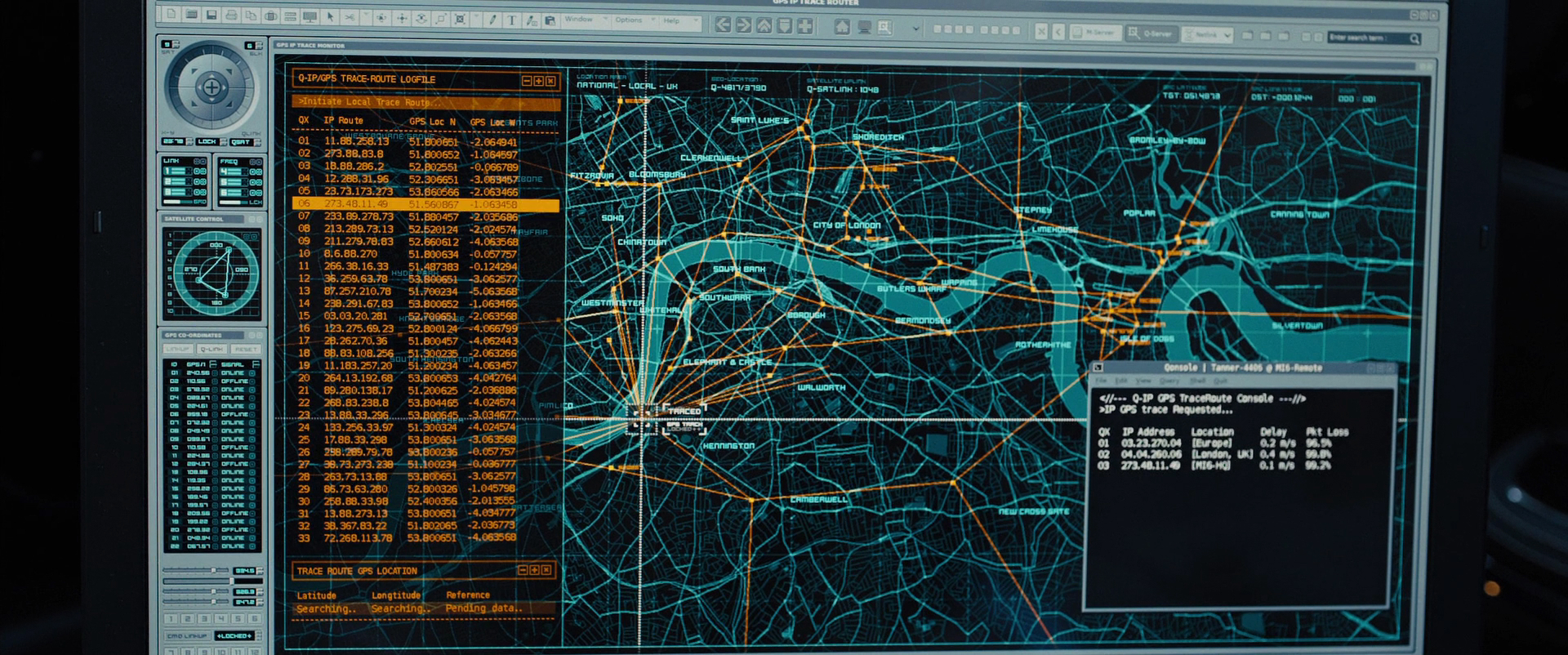Click the M-Server button
The height and width of the screenshot is (655, 1568).
tap(1096, 33)
